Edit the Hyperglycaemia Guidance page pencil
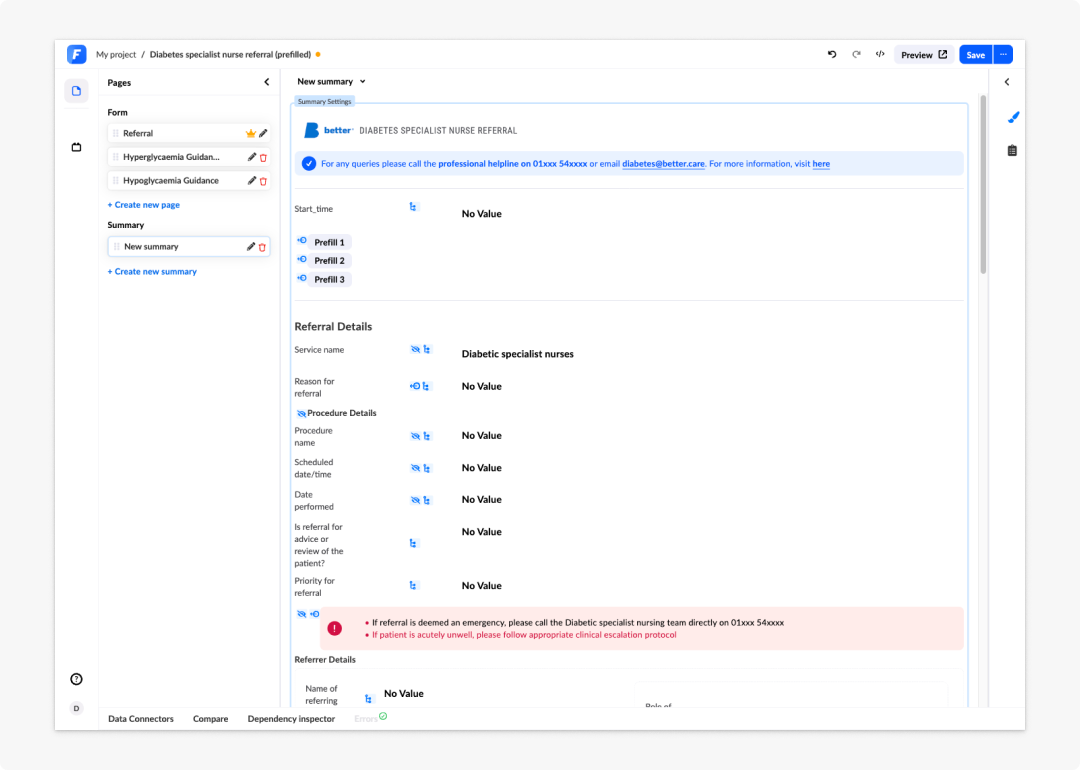This screenshot has width=1080, height=770. [251, 157]
